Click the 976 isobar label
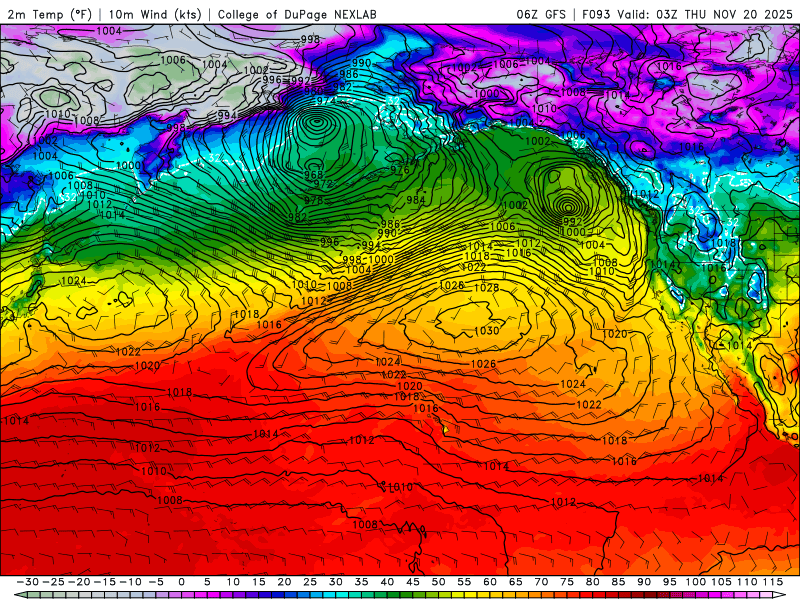The width and height of the screenshot is (800, 600). tap(399, 170)
